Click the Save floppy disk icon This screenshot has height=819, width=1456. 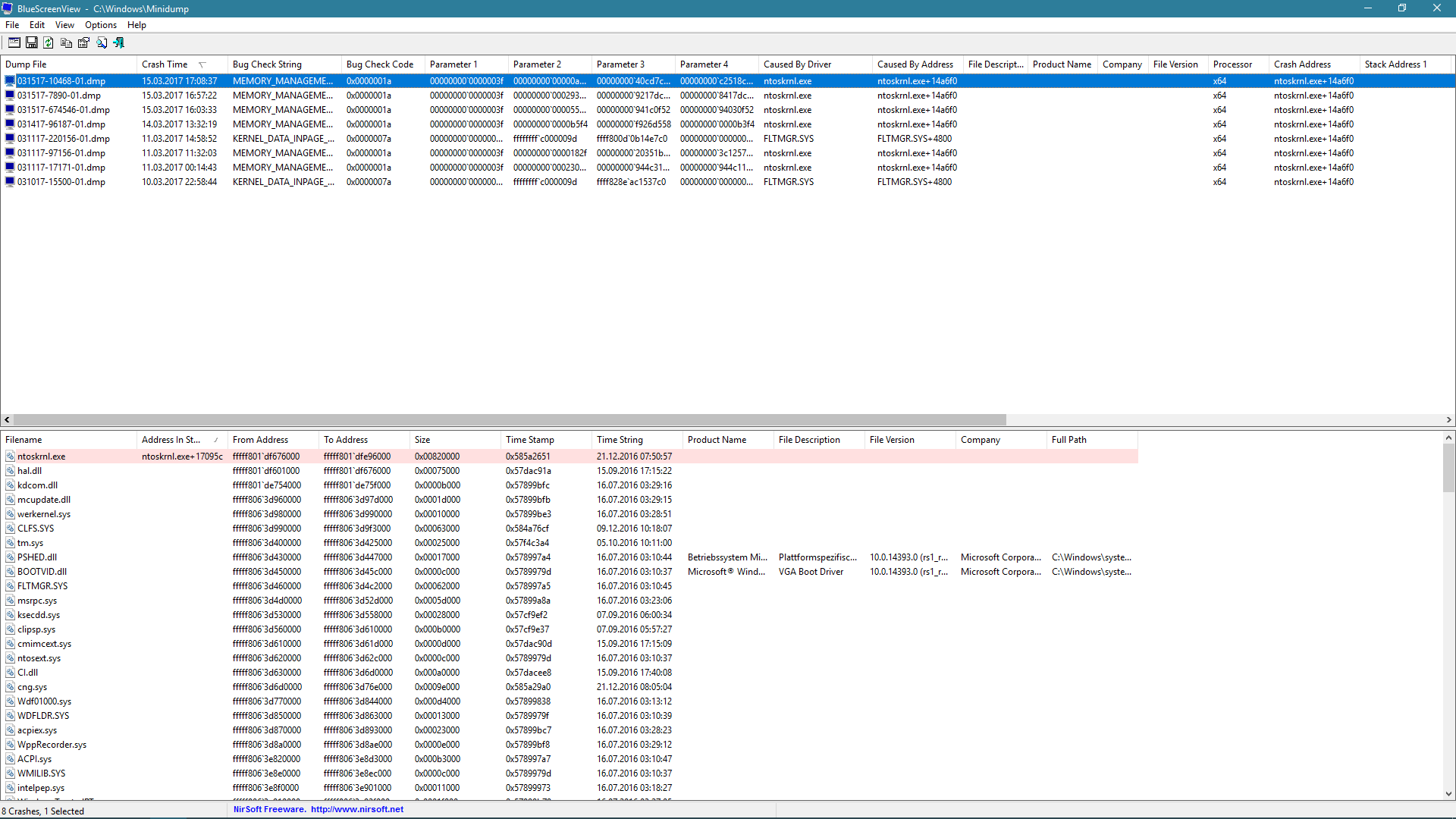[32, 43]
